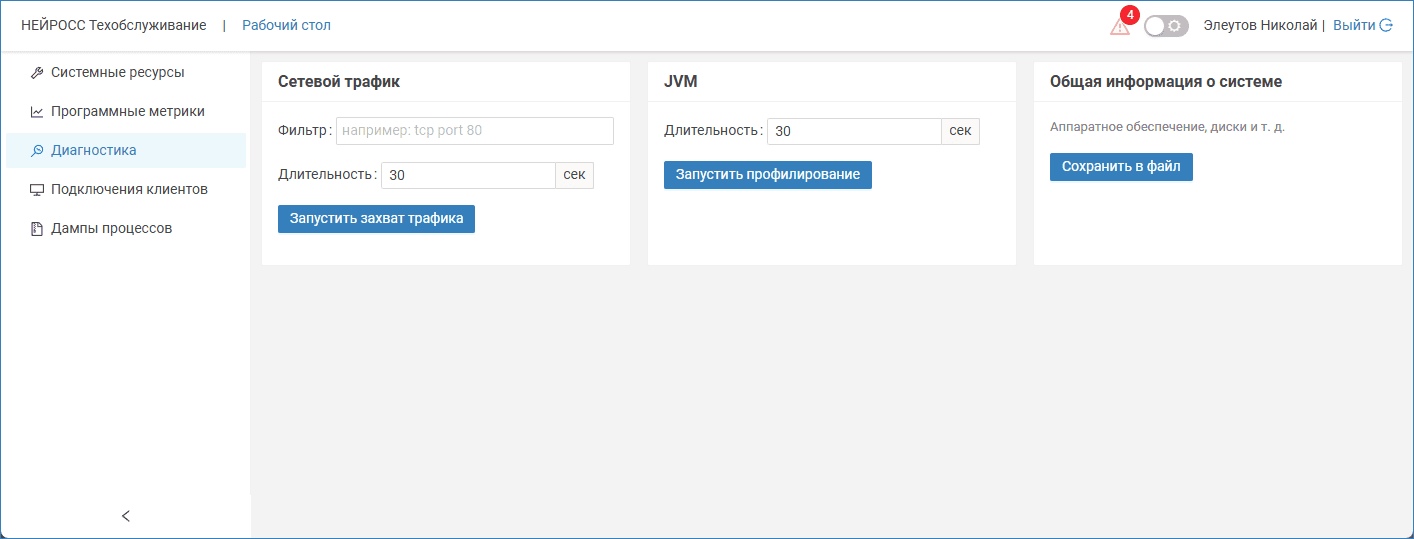
Task: Open the Программные метрики menu item
Action: point(127,112)
